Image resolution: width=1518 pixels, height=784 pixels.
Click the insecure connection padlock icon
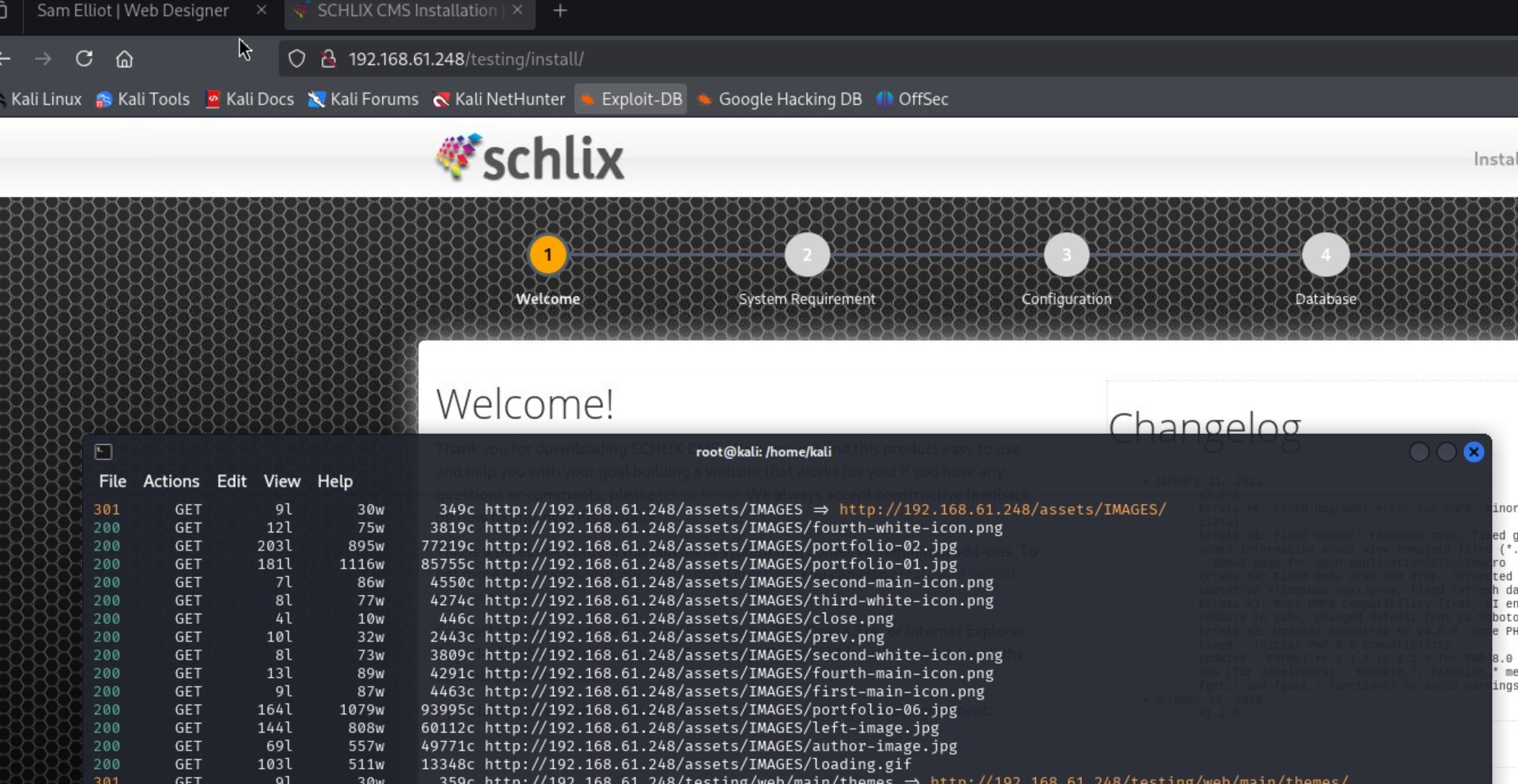(x=328, y=58)
